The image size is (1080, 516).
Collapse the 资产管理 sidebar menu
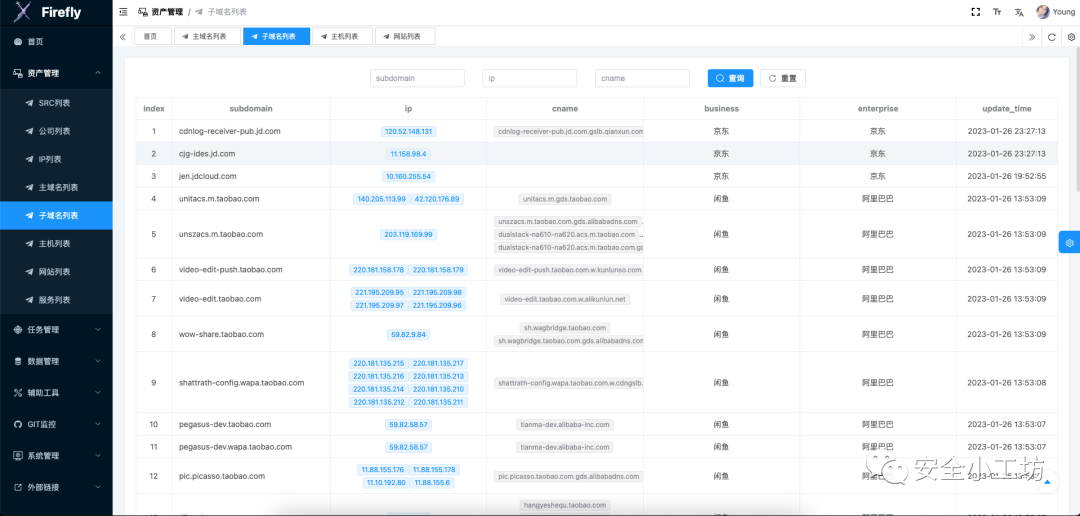[56, 73]
